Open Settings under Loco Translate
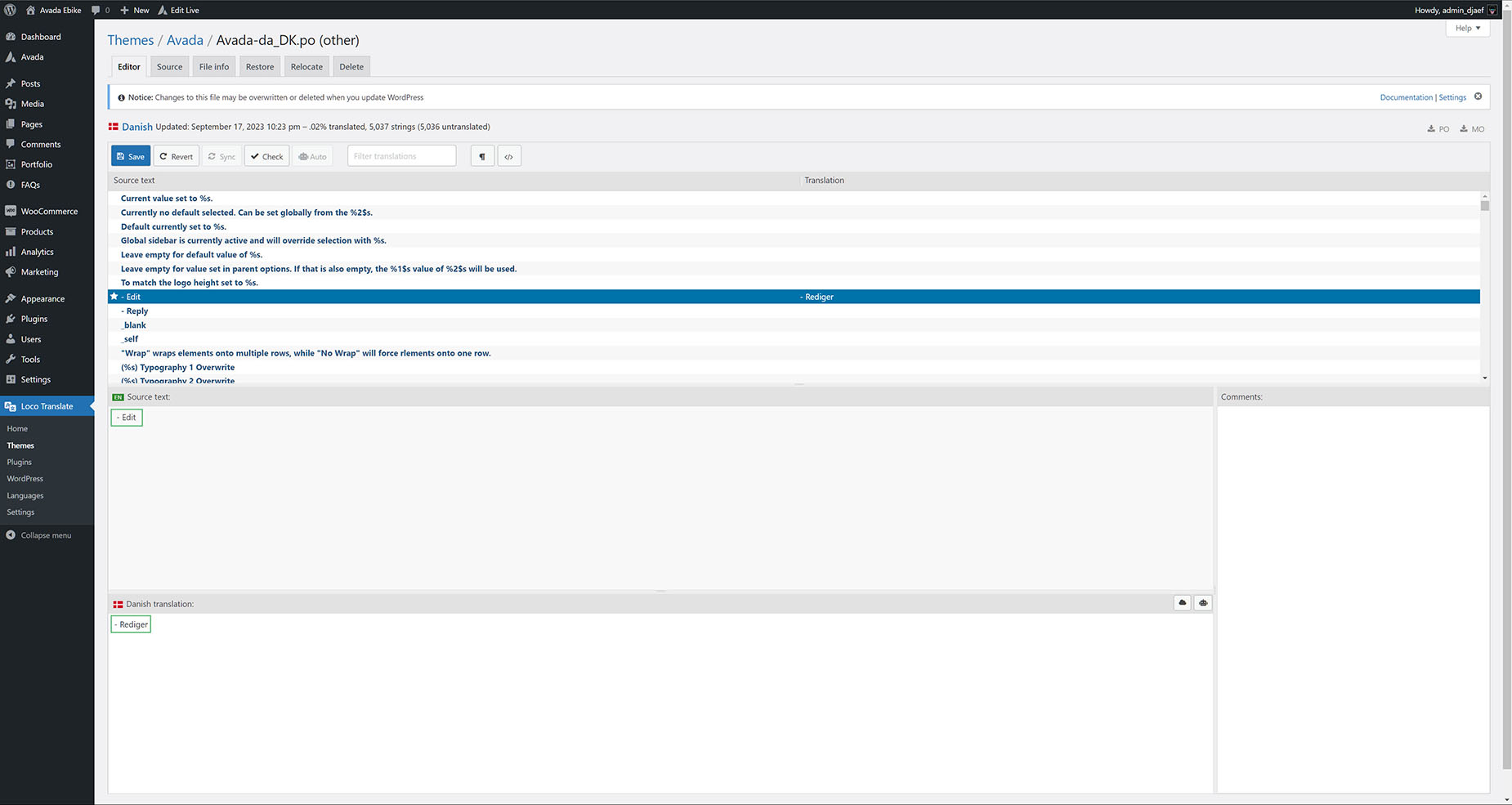This screenshot has height=805, width=1512. click(20, 512)
